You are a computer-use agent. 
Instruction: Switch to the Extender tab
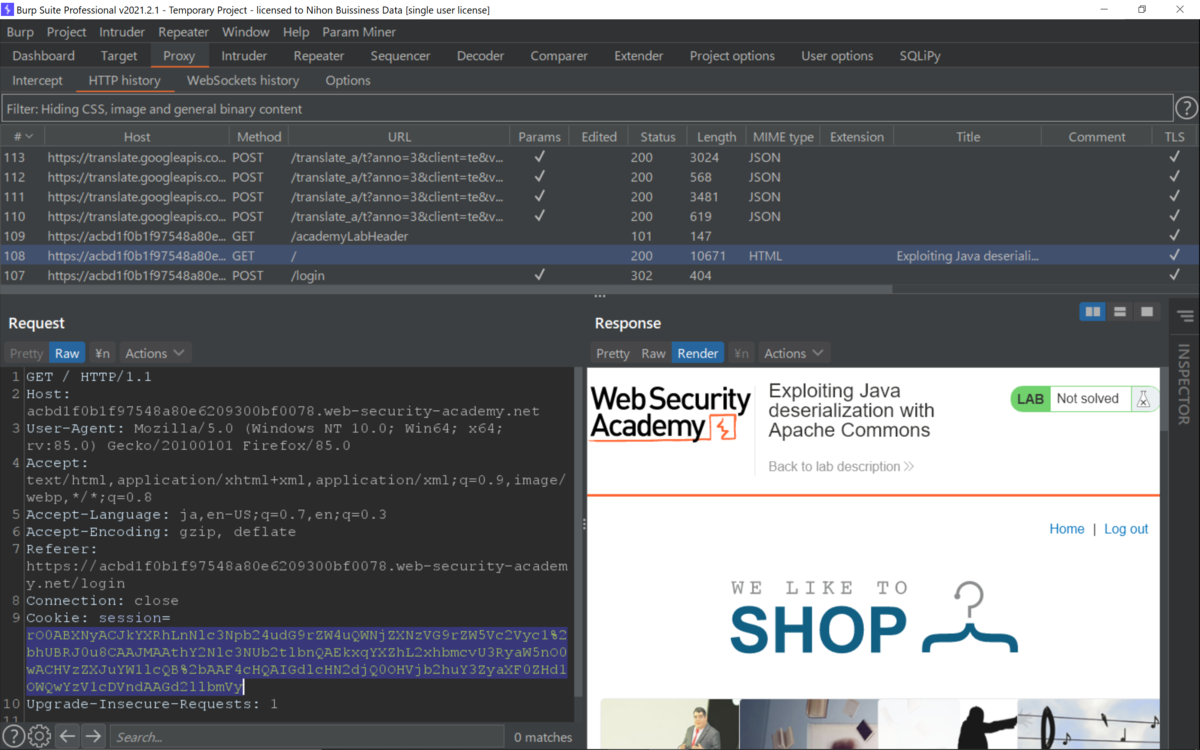tap(639, 56)
